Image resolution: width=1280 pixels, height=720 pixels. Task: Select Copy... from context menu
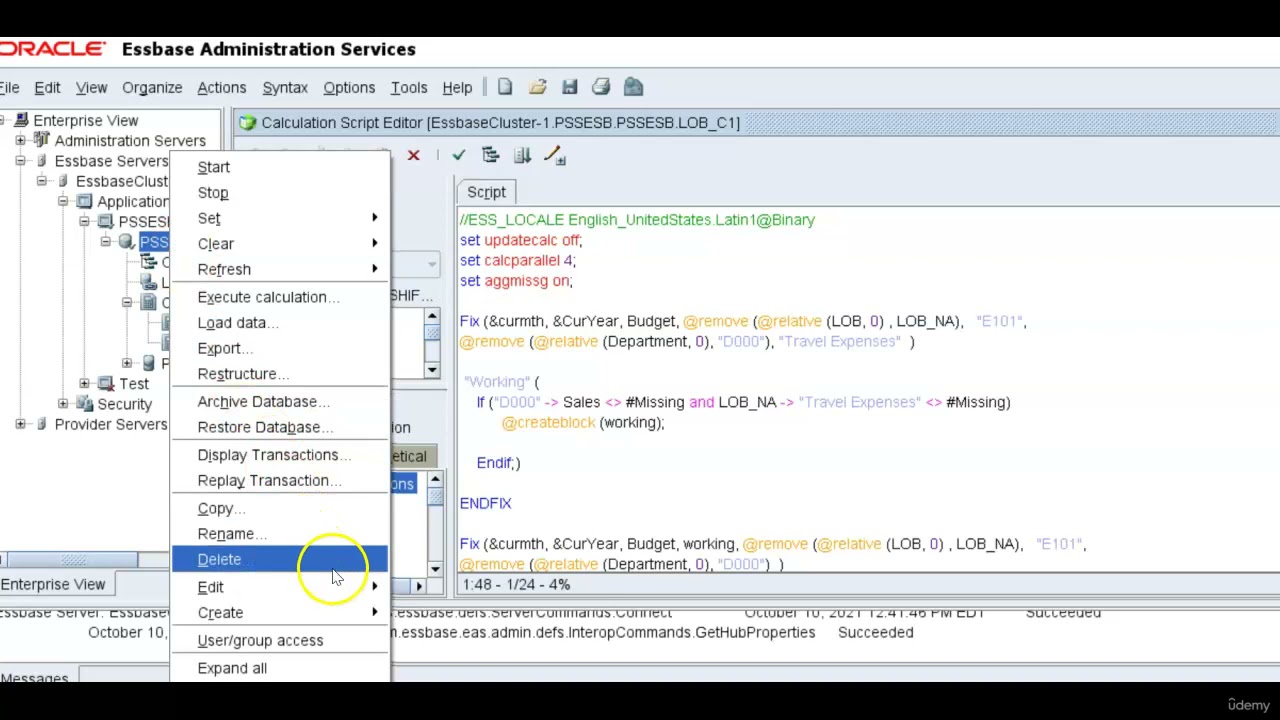click(x=279, y=508)
